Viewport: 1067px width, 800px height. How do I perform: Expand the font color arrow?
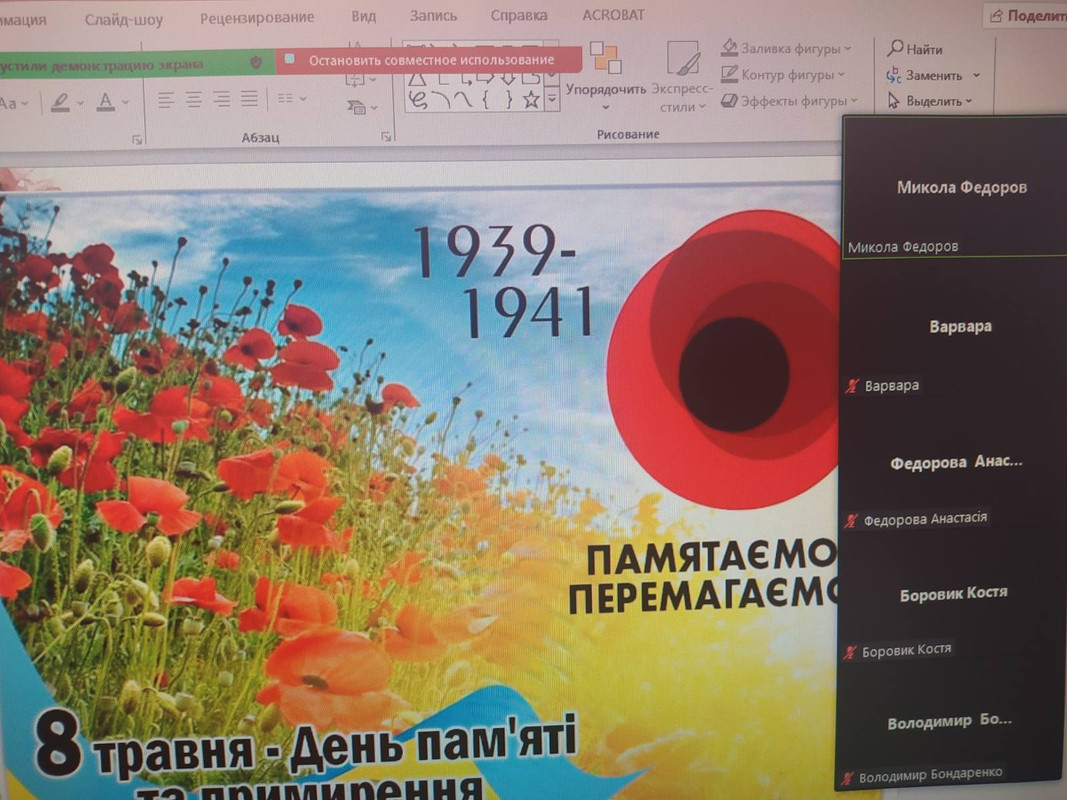tap(125, 103)
